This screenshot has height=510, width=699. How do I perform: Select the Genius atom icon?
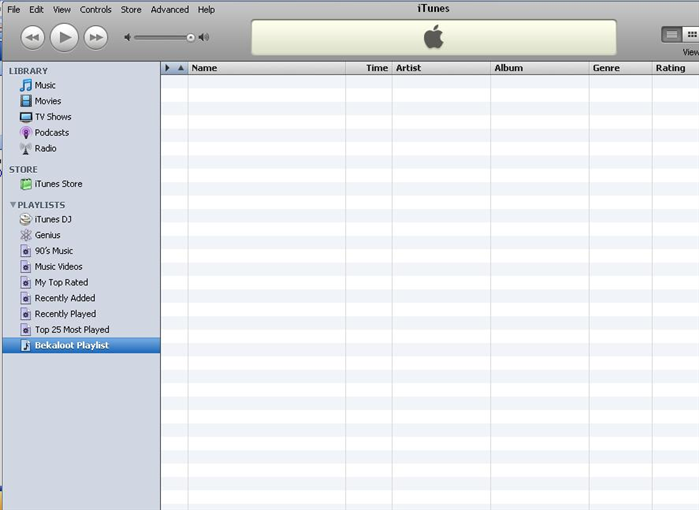pyautogui.click(x=26, y=235)
